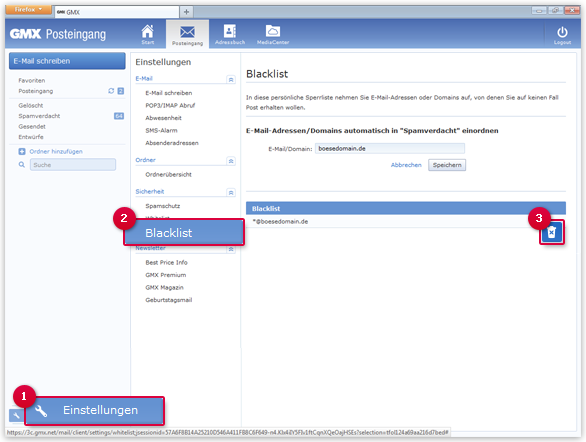Open the Favoriten folder
The width and height of the screenshot is (586, 442).
coord(32,80)
